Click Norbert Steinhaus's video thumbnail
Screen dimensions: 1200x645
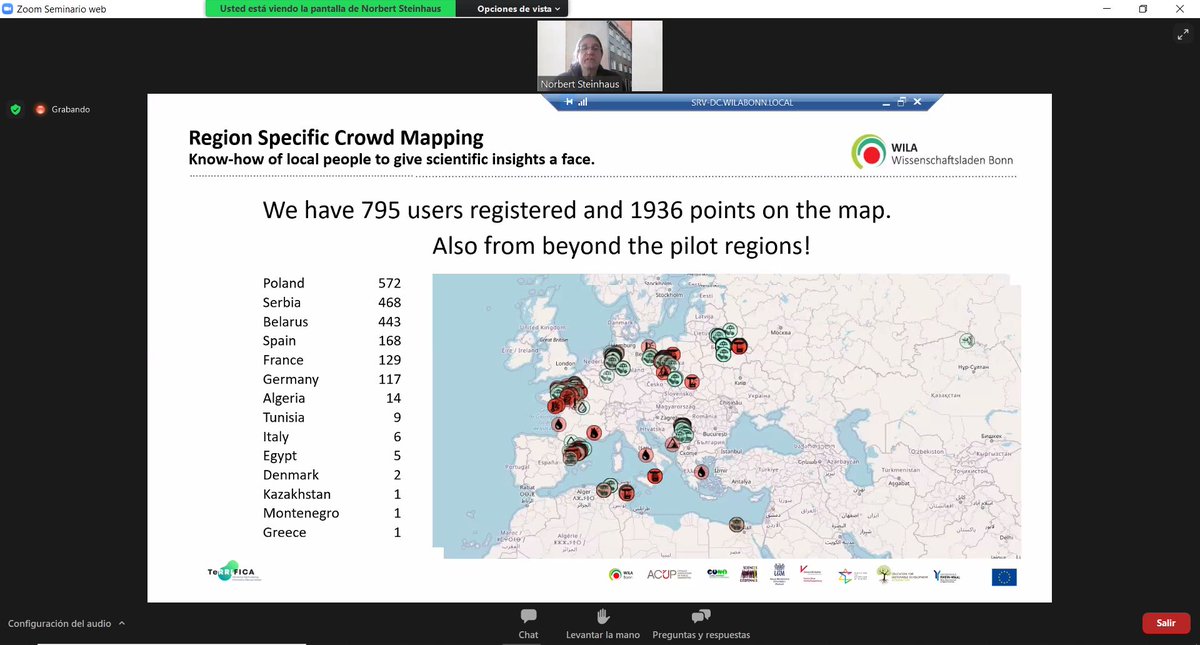tap(599, 54)
